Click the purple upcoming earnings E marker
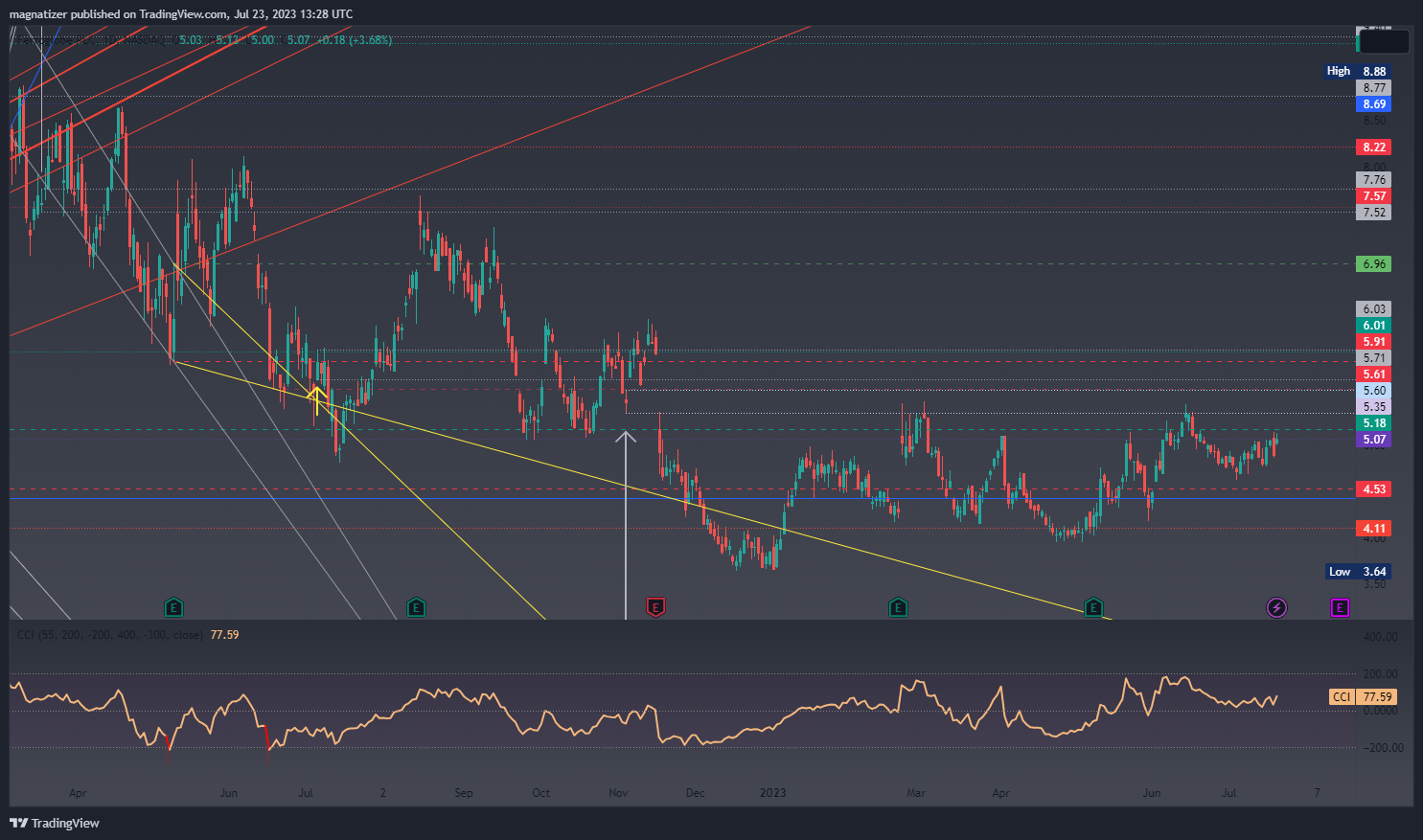Screen dimensions: 1423x840 [1340, 607]
